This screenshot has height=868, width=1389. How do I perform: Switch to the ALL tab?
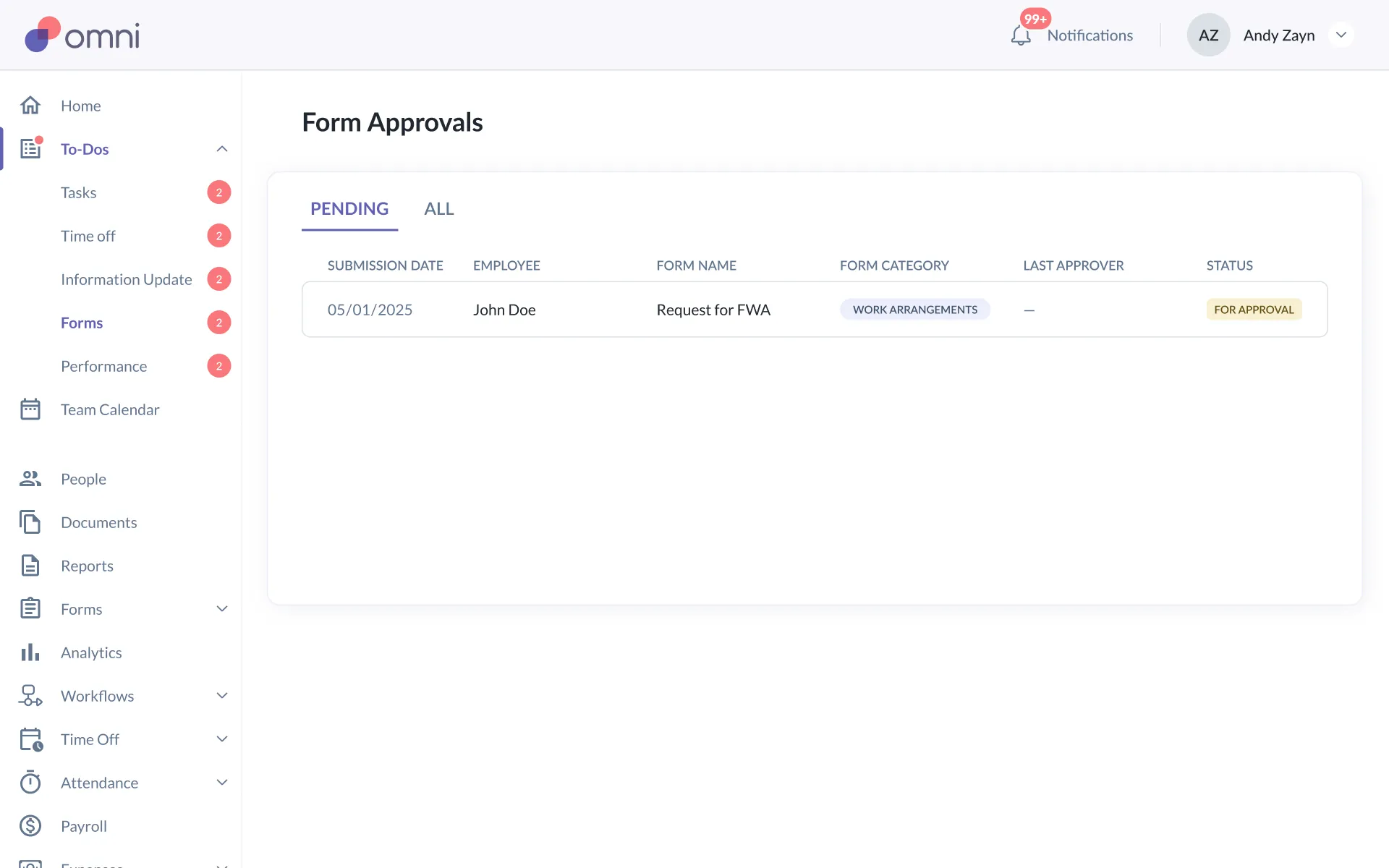point(438,209)
